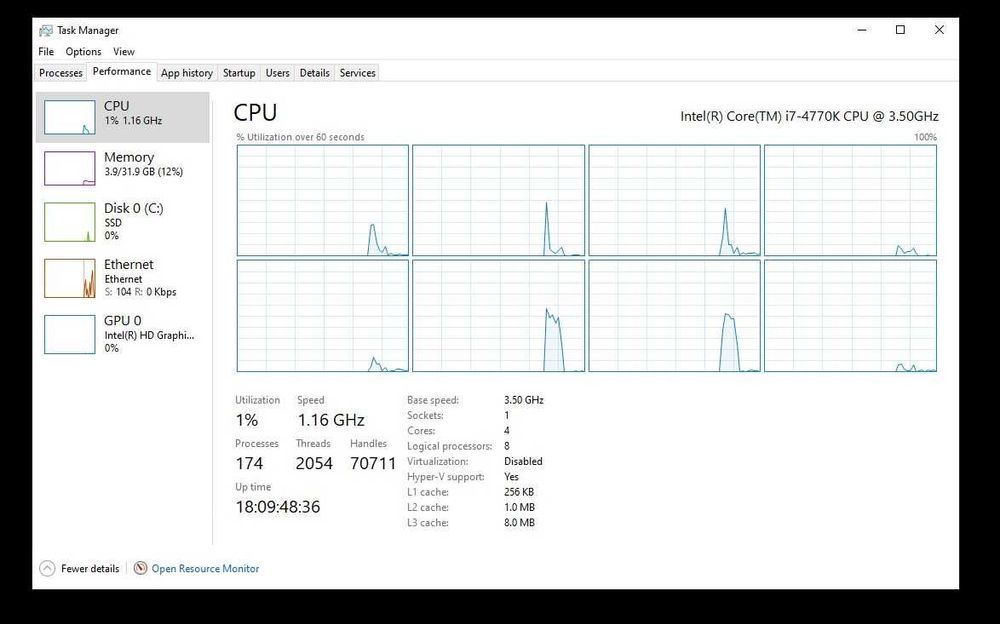The width and height of the screenshot is (1000, 624).
Task: Click the L1 cache 256 KB value
Action: click(518, 492)
